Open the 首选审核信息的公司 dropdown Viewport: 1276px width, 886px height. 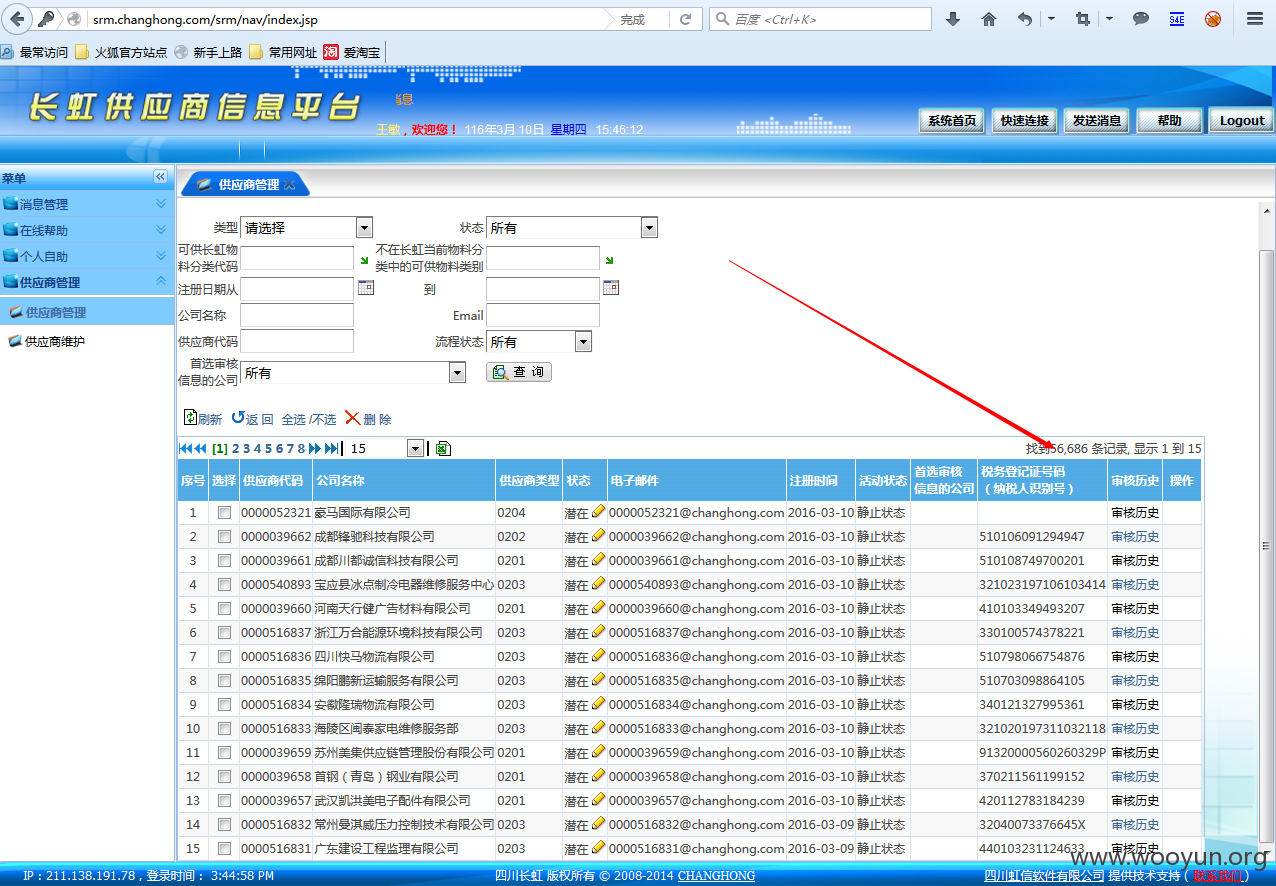point(353,373)
